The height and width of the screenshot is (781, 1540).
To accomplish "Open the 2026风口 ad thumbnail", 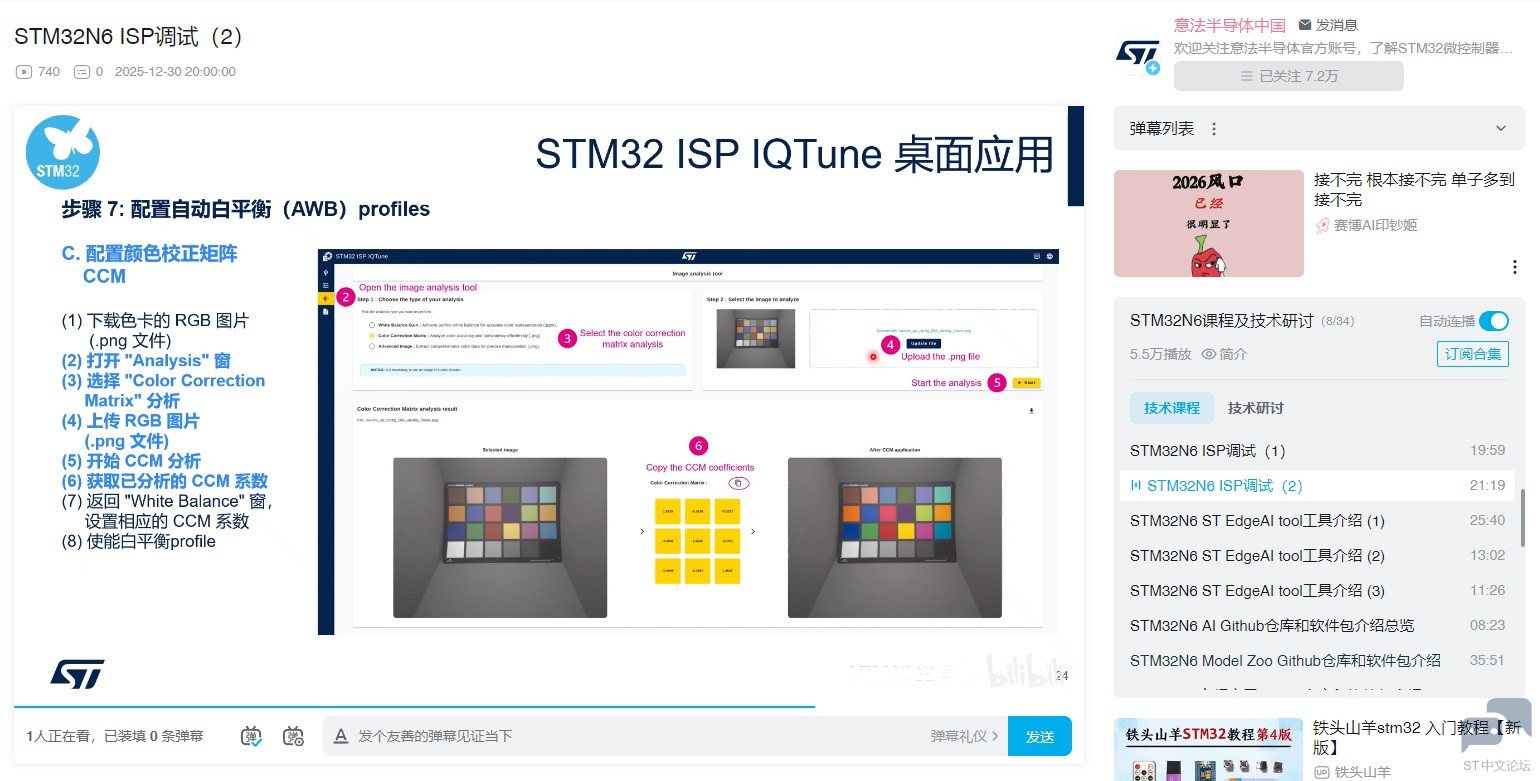I will 1209,223.
